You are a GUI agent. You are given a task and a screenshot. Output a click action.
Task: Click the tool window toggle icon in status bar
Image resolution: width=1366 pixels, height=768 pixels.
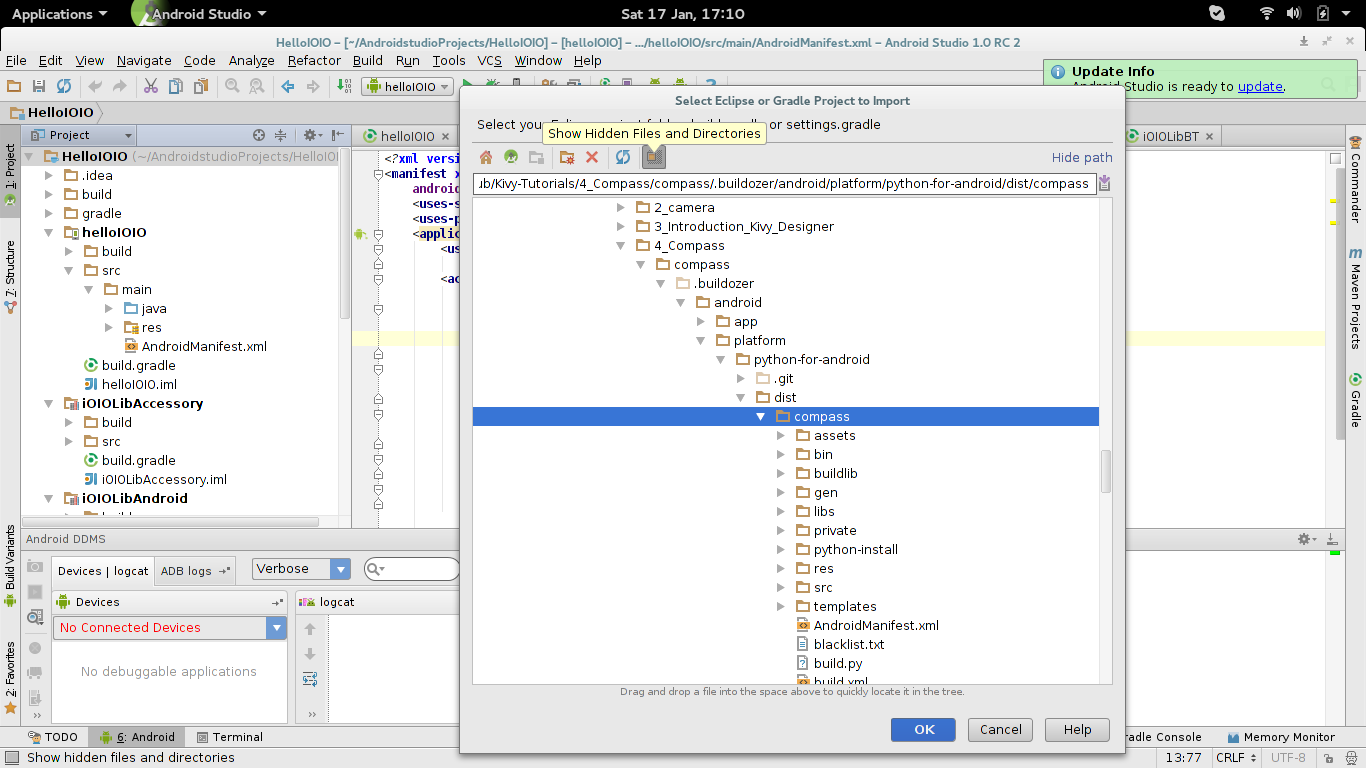point(11,758)
